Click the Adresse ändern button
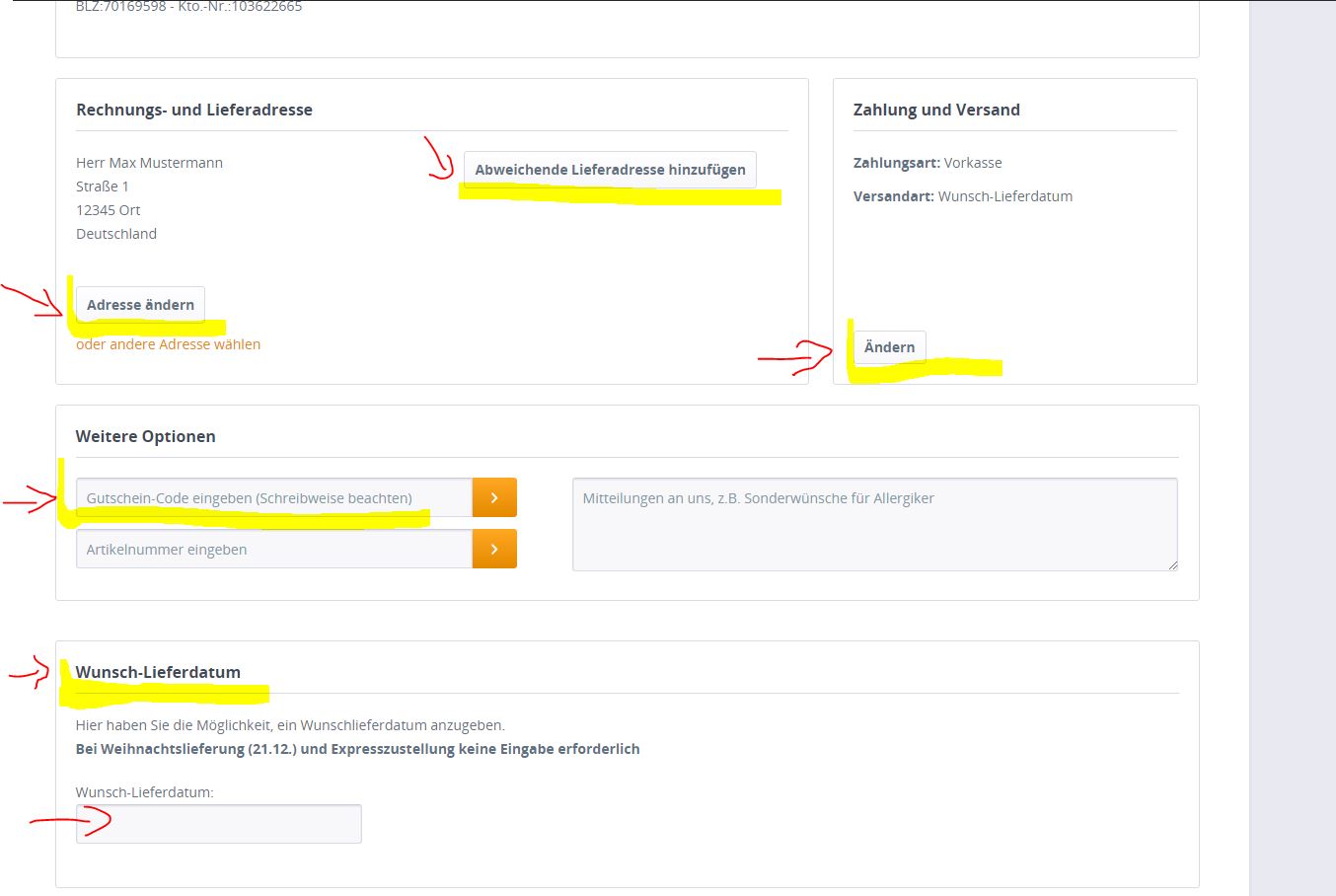This screenshot has height=896, width=1336. coord(140,305)
